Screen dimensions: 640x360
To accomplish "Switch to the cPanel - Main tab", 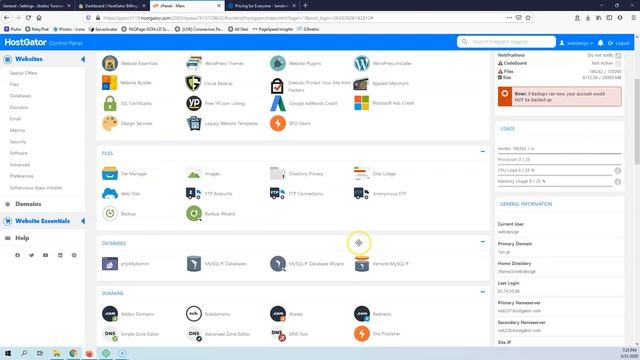I will [187, 6].
